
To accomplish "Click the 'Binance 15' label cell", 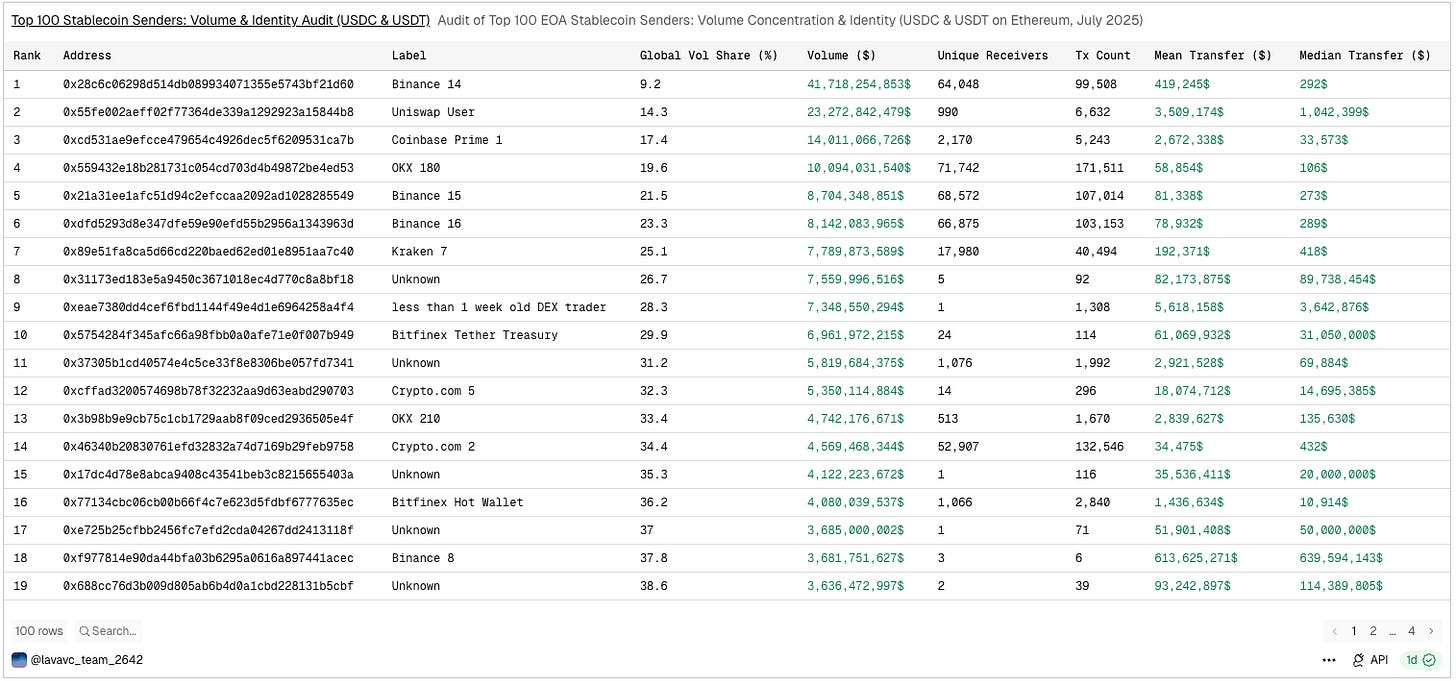I will (x=427, y=196).
